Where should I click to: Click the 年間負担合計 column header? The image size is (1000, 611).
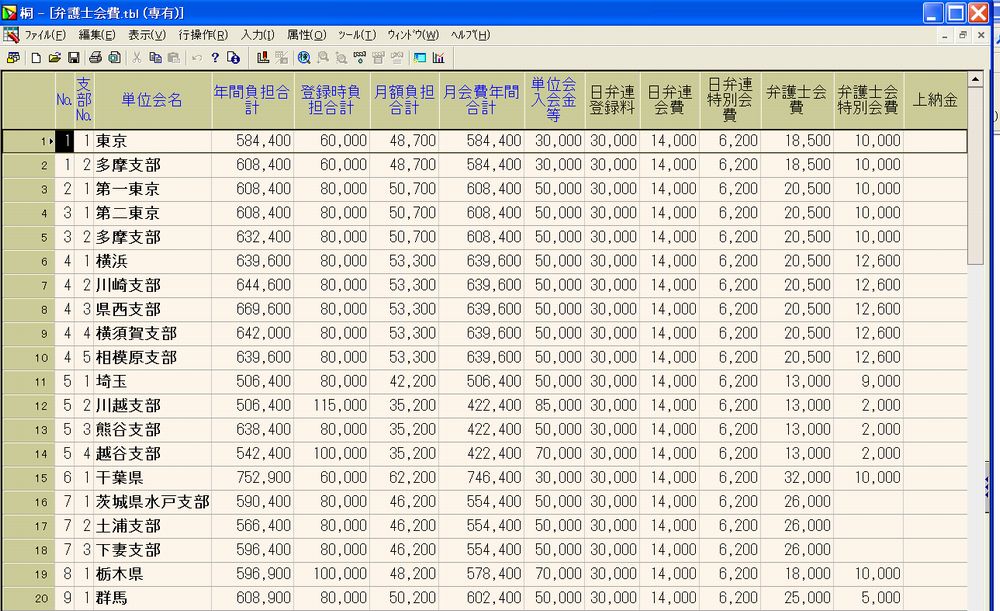tap(252, 100)
